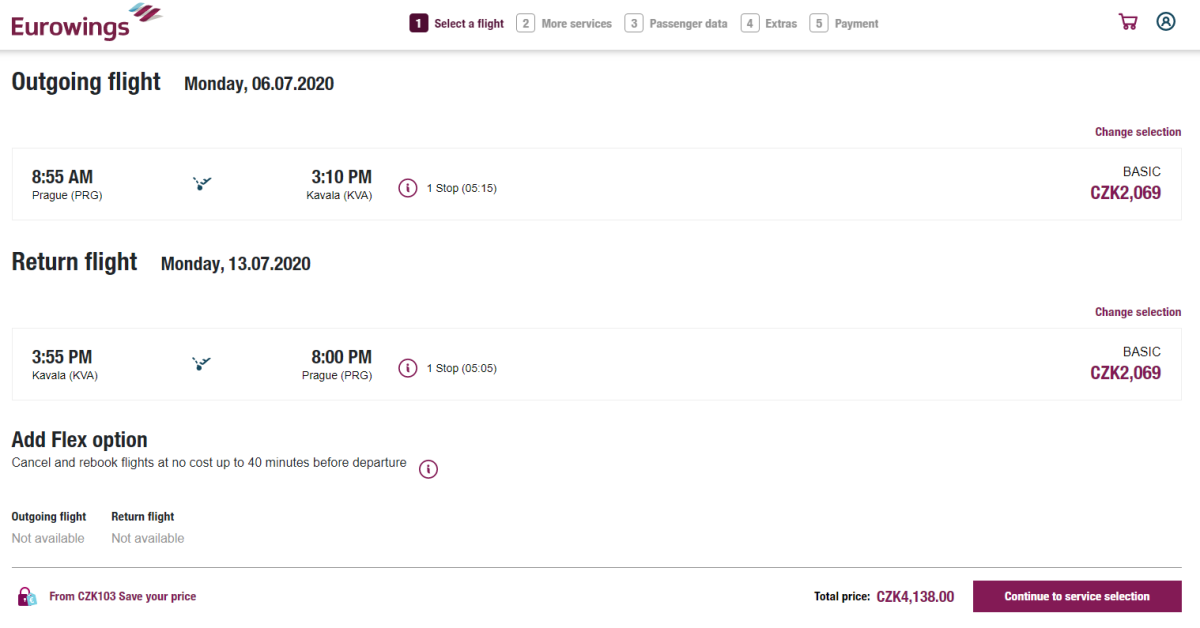The height and width of the screenshot is (628, 1200).
Task: Click From CZK103 Save your price link
Action: (x=122, y=597)
